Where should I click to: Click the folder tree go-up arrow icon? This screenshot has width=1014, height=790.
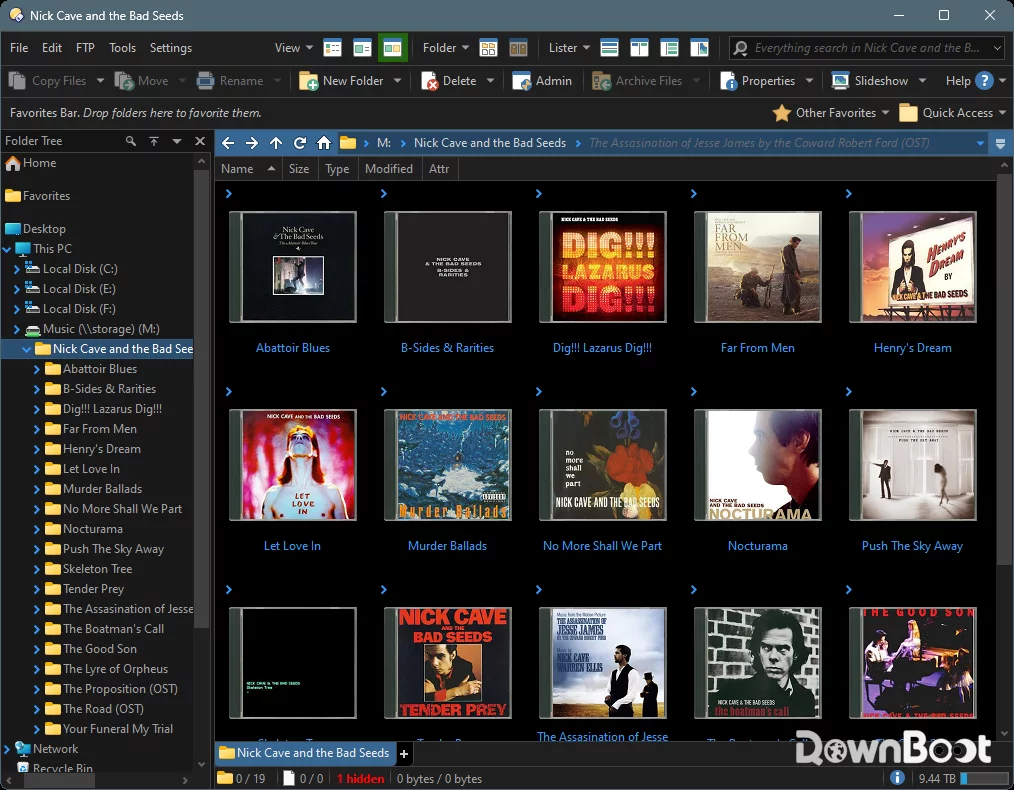coord(154,141)
